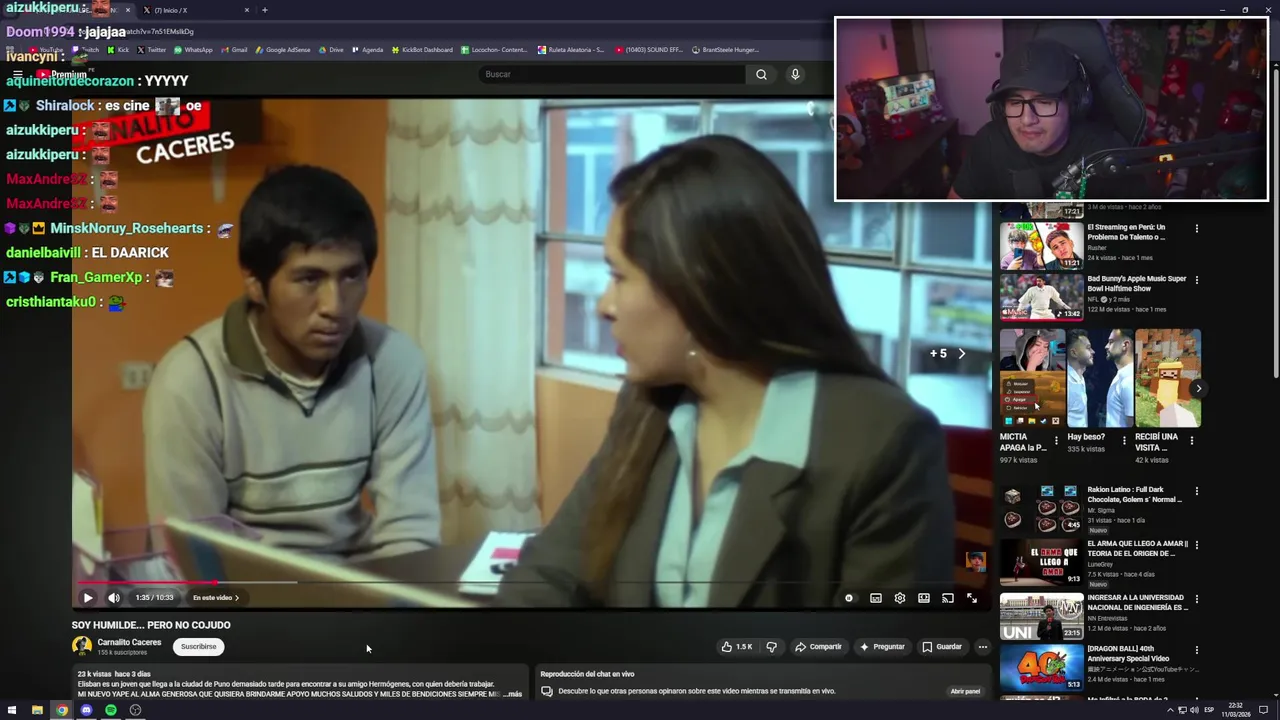This screenshot has width=1280, height=720.
Task: Show hidden system tray icons chevron
Action: pyautogui.click(x=1170, y=710)
